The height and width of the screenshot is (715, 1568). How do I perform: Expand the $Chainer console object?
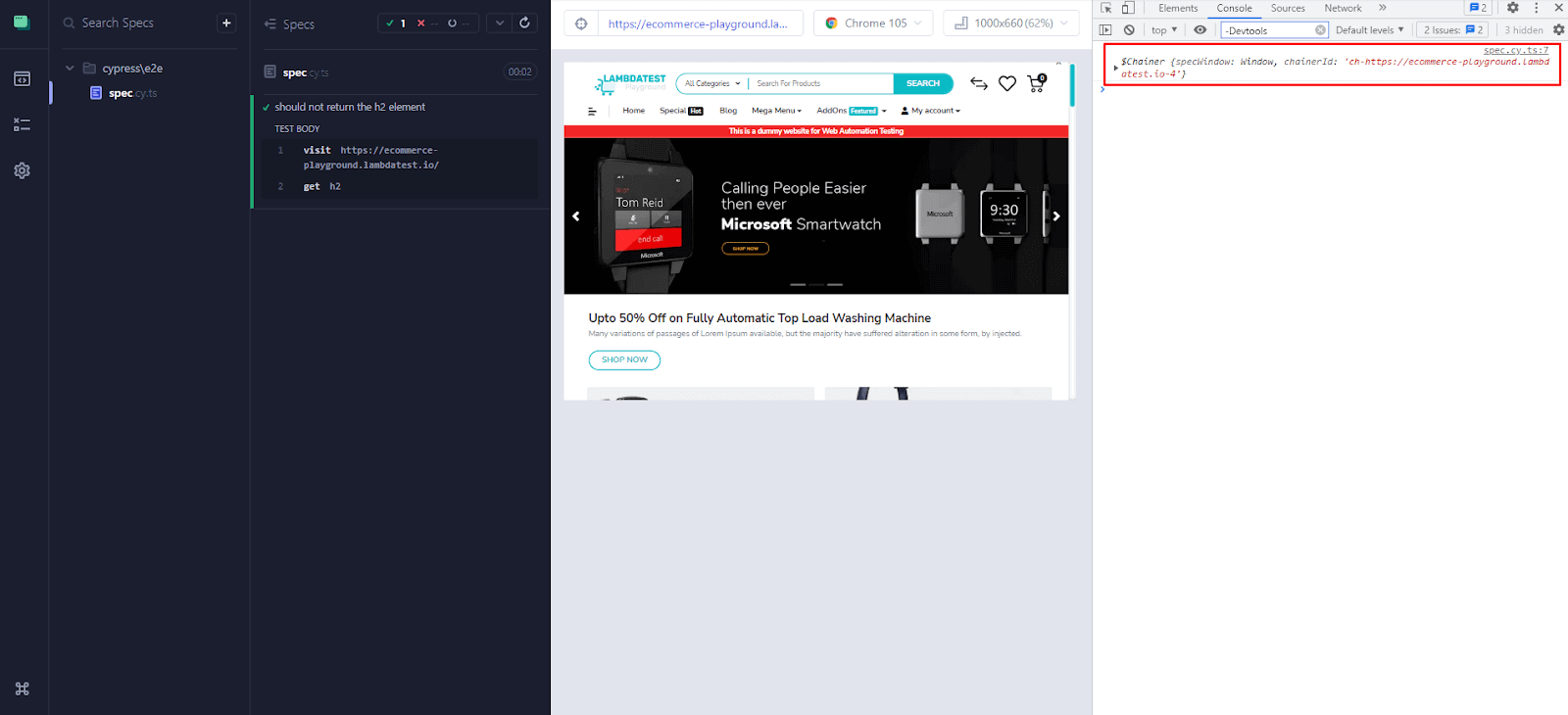1115,68
